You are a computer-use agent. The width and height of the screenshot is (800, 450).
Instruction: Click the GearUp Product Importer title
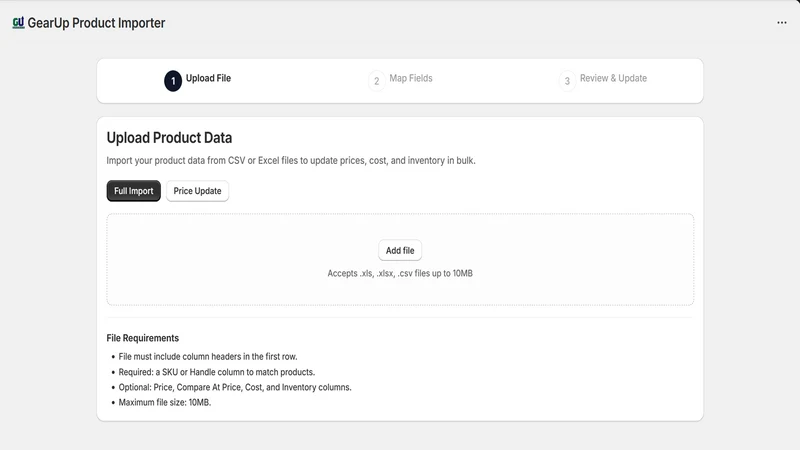[x=96, y=23]
